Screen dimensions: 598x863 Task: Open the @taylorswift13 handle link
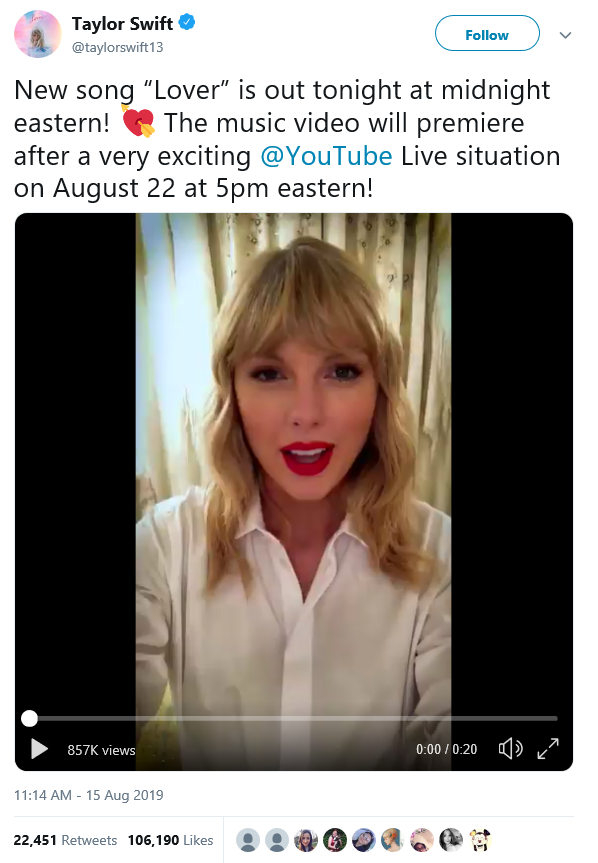coord(118,47)
